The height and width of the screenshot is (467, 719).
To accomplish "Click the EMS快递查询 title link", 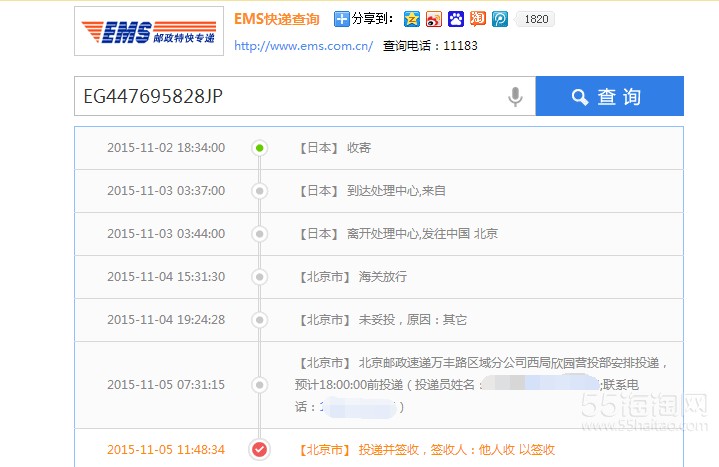I will 277,19.
